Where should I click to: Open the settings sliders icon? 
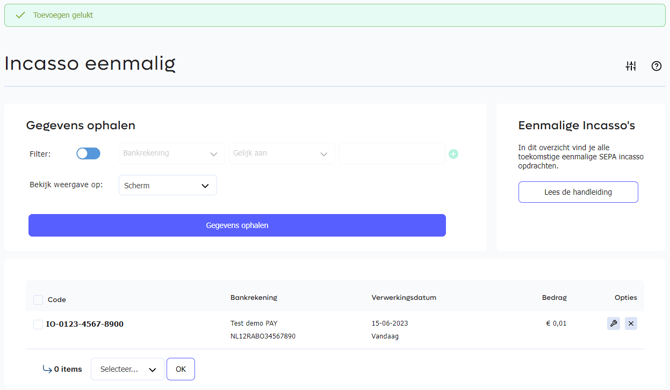tap(631, 66)
